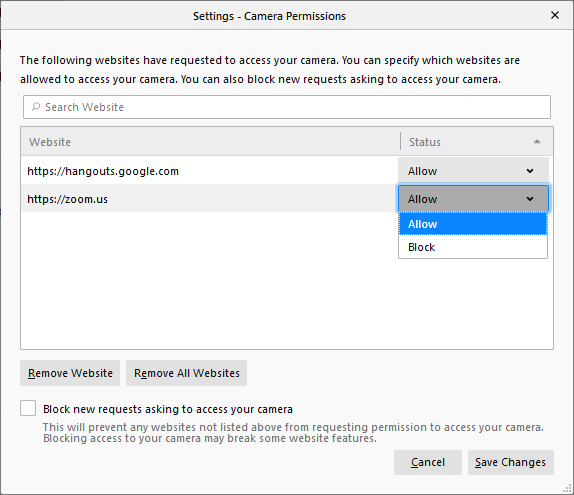Click Remove All Websites button
This screenshot has width=574, height=495.
(x=186, y=373)
